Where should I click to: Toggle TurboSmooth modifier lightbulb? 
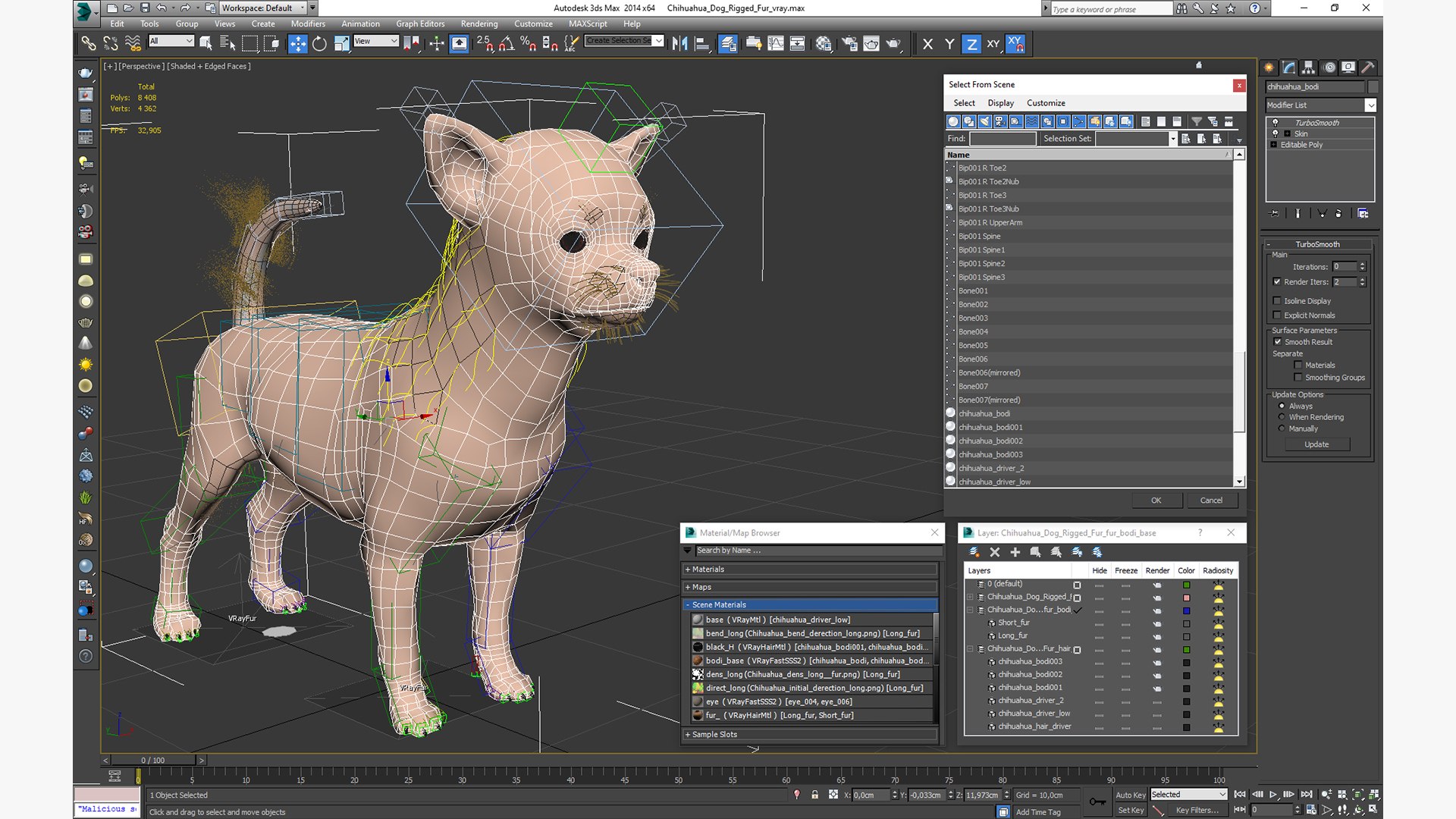(x=1276, y=123)
